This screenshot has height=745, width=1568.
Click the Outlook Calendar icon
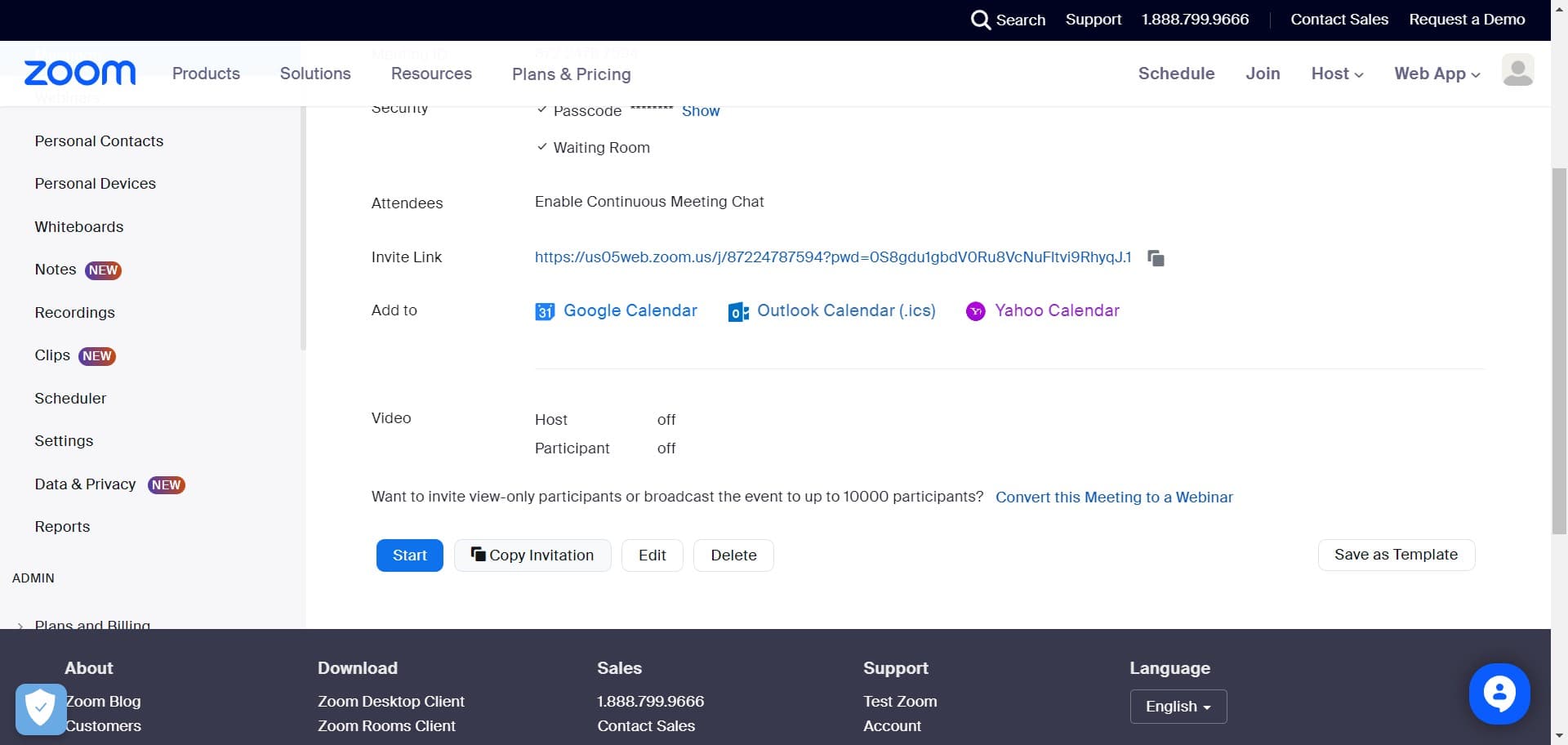point(738,312)
